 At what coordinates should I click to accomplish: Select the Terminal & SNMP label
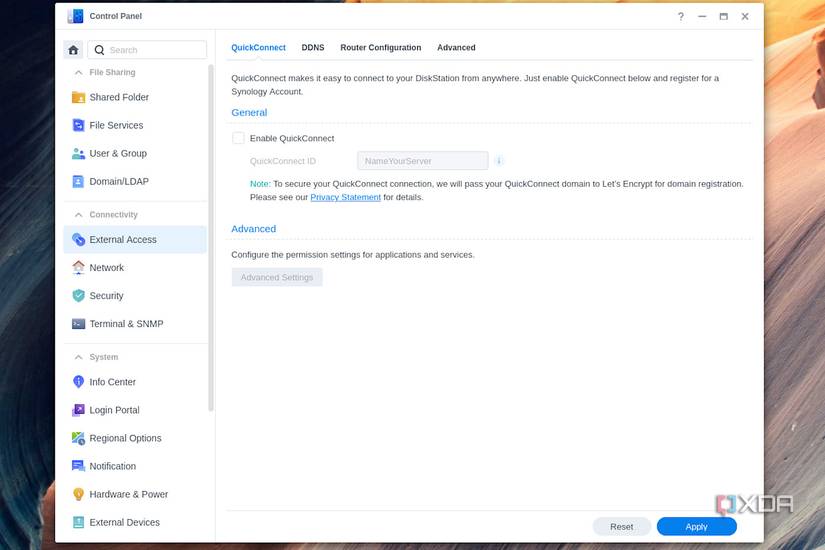pyautogui.click(x=126, y=324)
